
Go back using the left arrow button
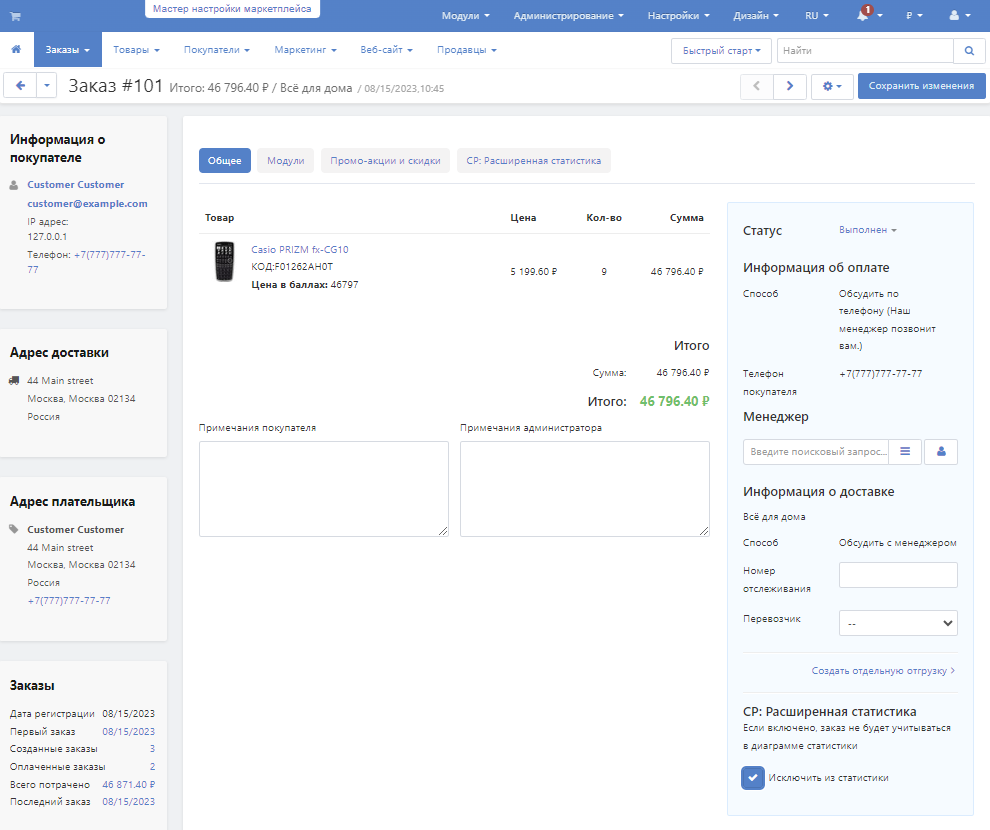pyautogui.click(x=20, y=86)
